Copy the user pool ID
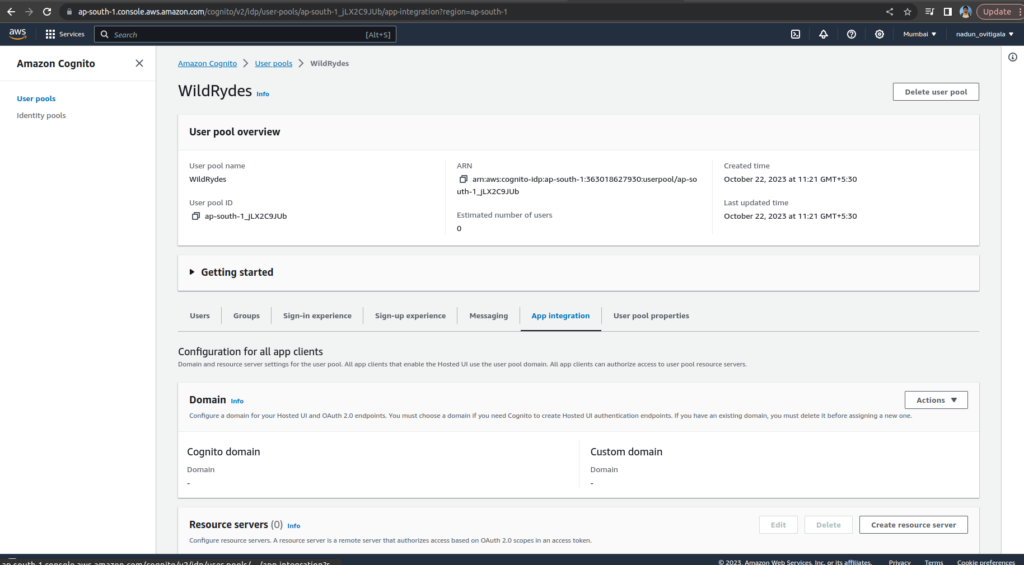Image resolution: width=1024 pixels, height=565 pixels. (196, 216)
